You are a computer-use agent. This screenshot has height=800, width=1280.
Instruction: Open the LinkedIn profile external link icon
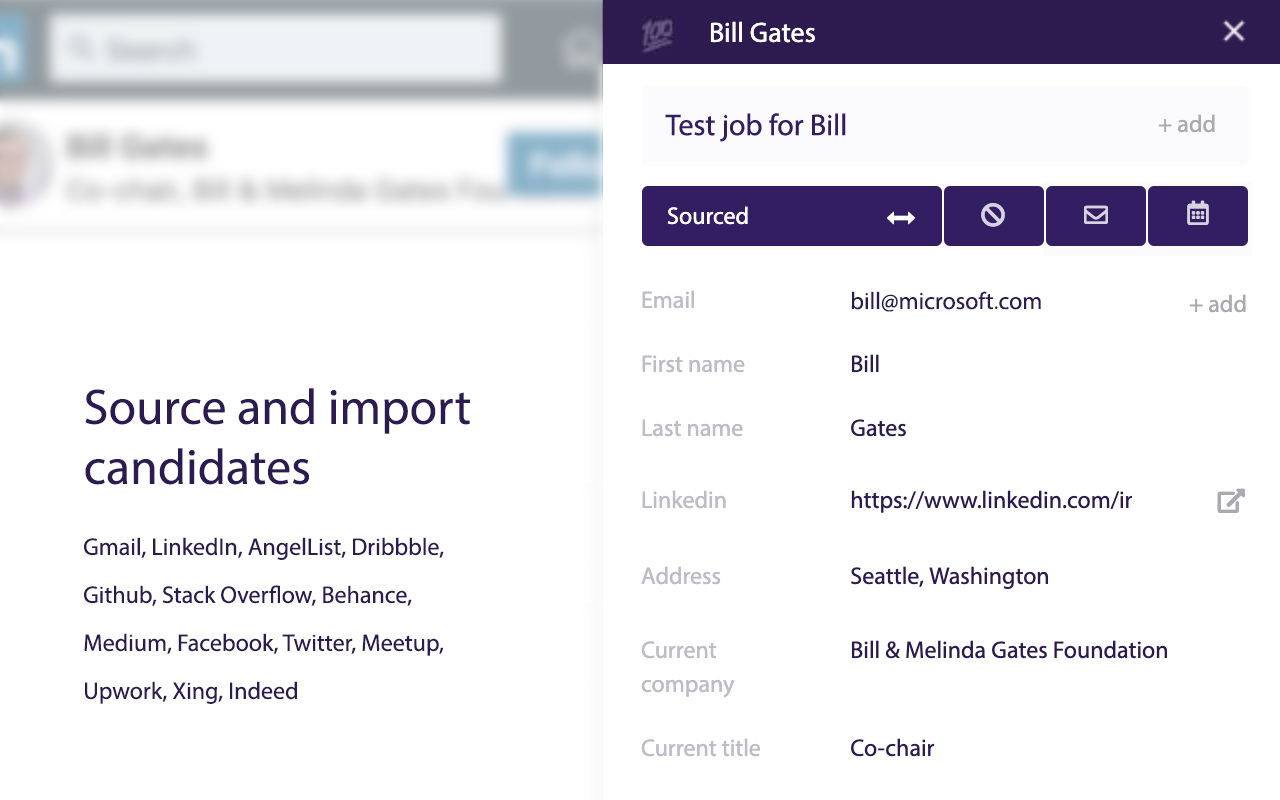tap(1231, 501)
